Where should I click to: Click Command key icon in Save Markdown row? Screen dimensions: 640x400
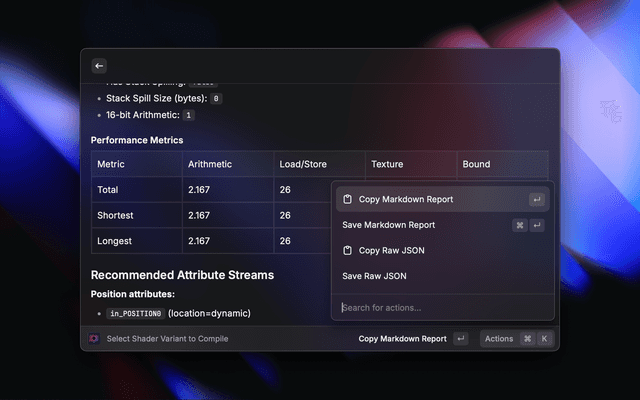click(520, 225)
